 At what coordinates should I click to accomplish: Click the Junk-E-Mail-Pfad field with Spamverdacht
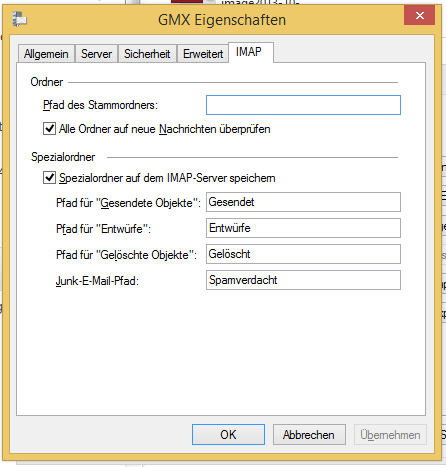303,280
